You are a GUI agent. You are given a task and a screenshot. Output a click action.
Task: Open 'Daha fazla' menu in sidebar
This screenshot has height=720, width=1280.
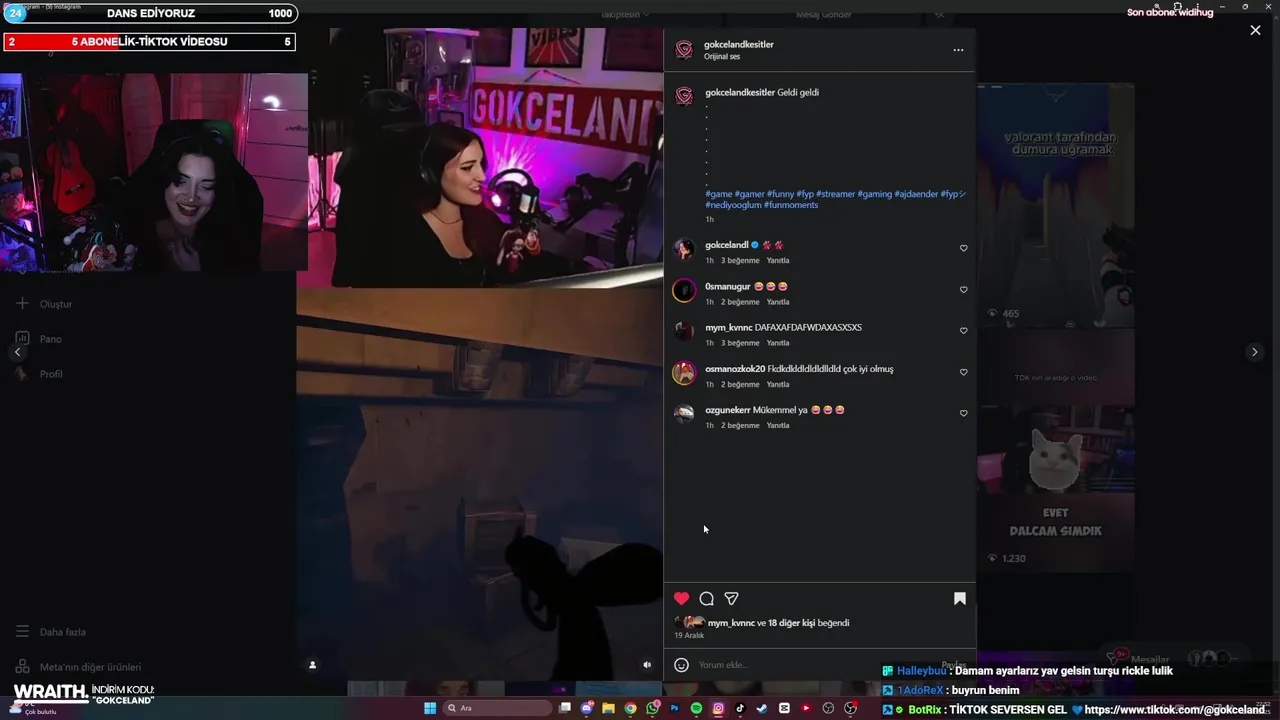coord(51,632)
